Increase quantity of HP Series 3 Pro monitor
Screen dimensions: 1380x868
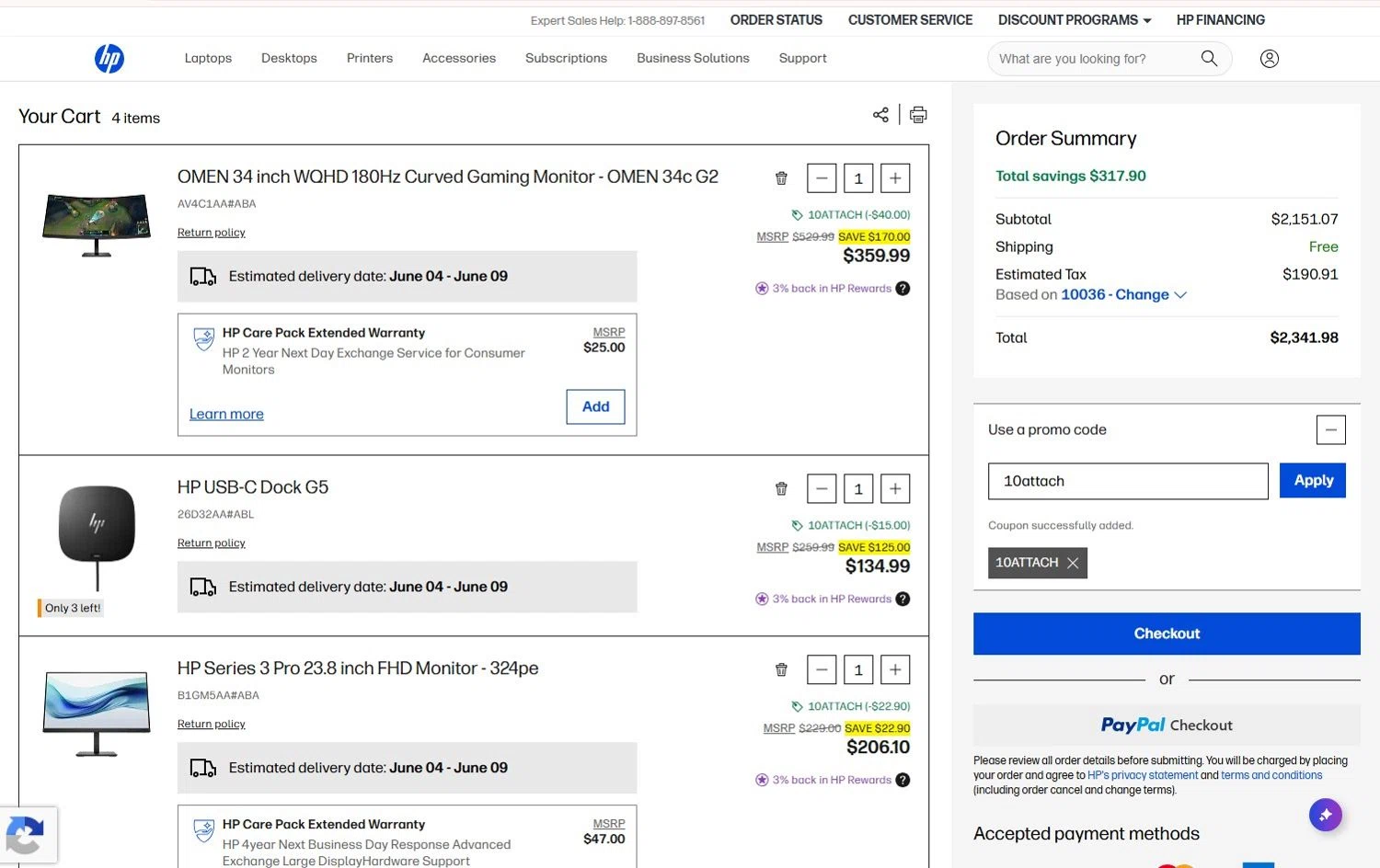click(x=895, y=670)
